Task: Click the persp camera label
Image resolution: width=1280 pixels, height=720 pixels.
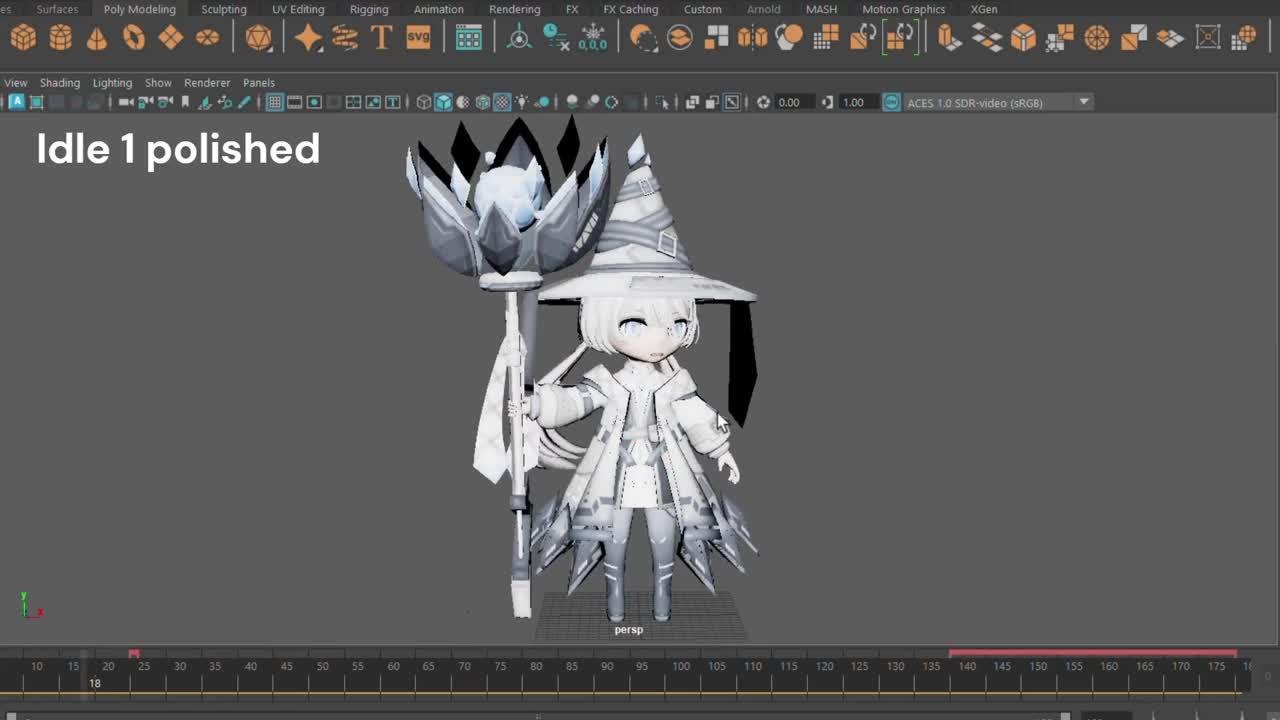Action: pos(629,630)
